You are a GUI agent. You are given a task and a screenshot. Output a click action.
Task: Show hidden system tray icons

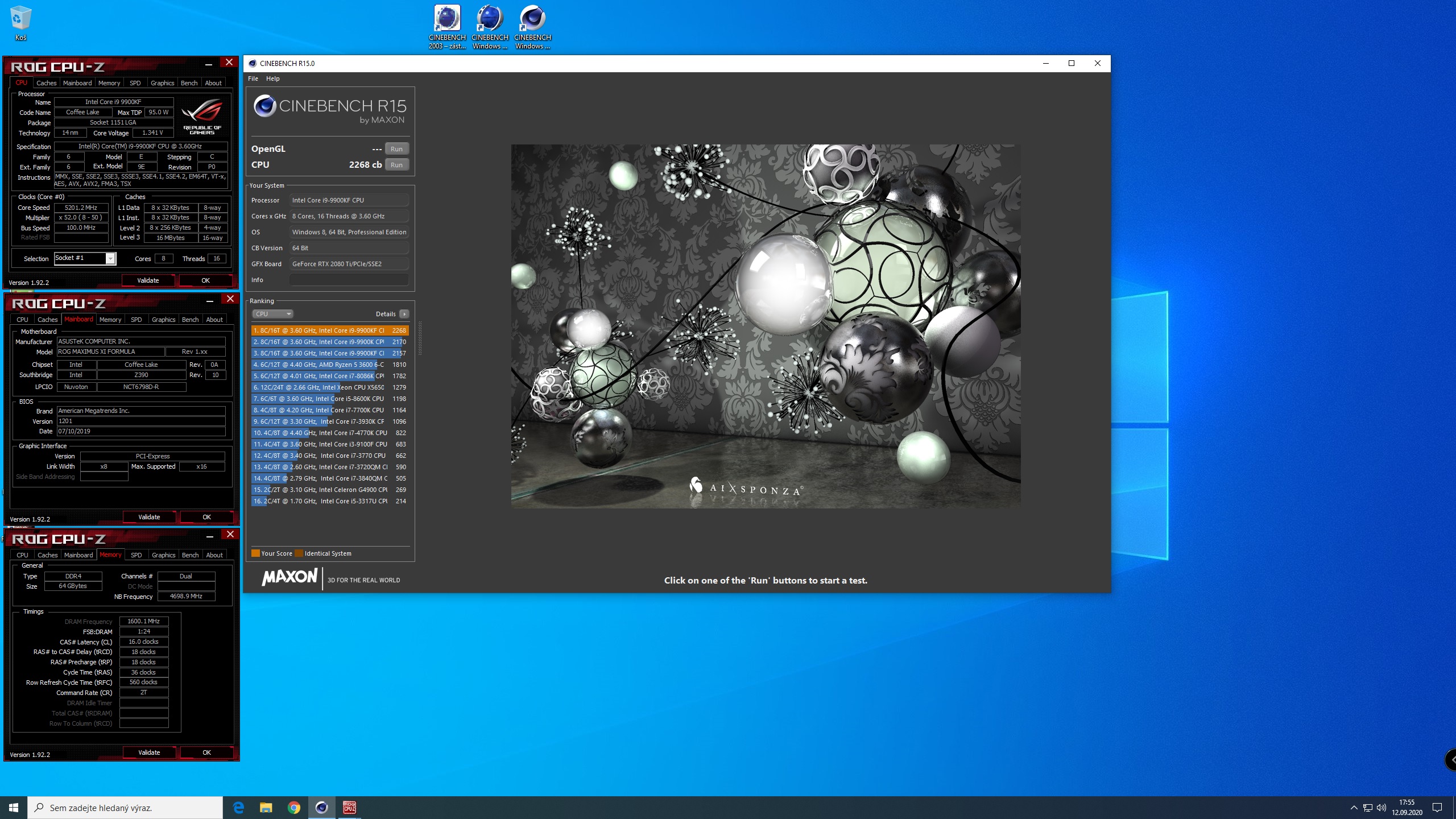(x=1354, y=808)
